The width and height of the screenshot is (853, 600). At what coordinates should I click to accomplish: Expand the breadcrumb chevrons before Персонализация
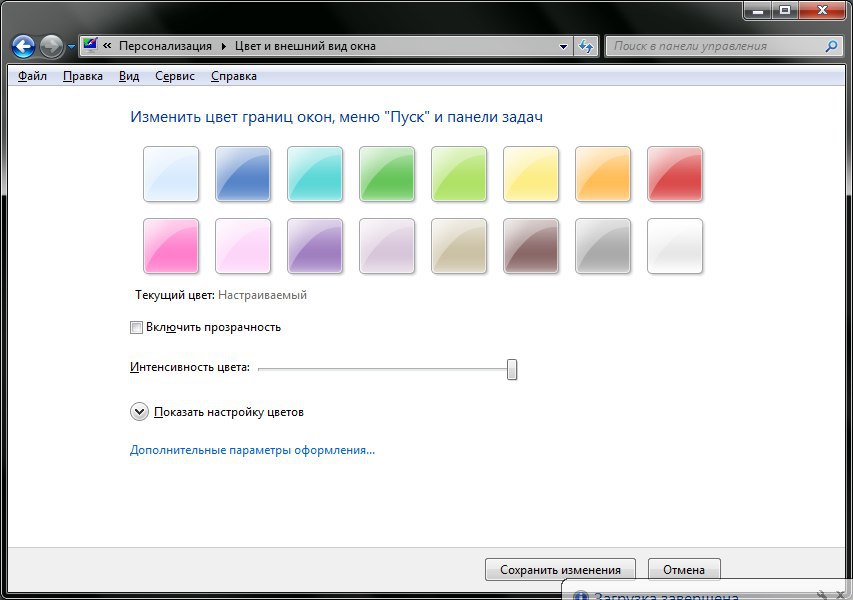click(x=107, y=46)
